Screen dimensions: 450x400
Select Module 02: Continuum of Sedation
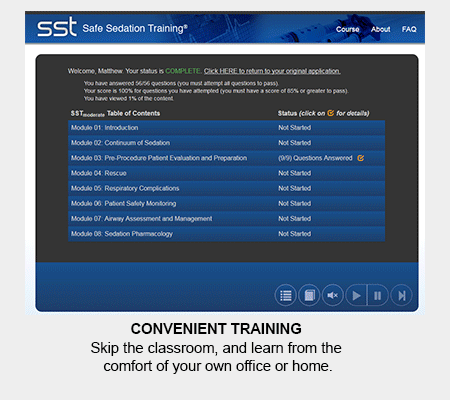tap(227, 143)
